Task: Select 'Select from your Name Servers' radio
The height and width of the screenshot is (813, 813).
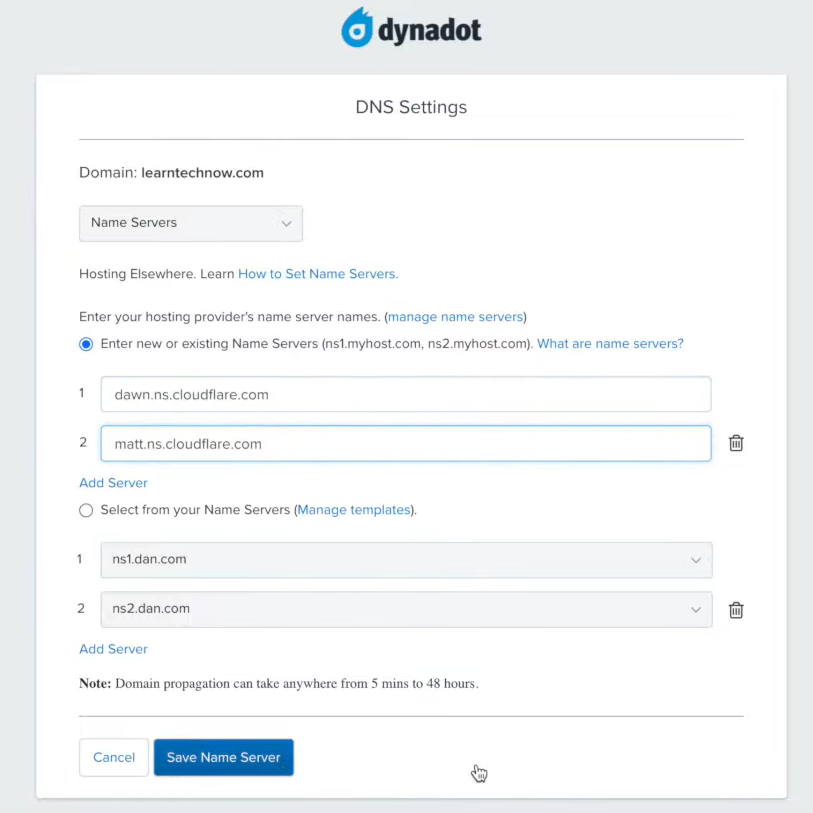Action: tap(86, 510)
